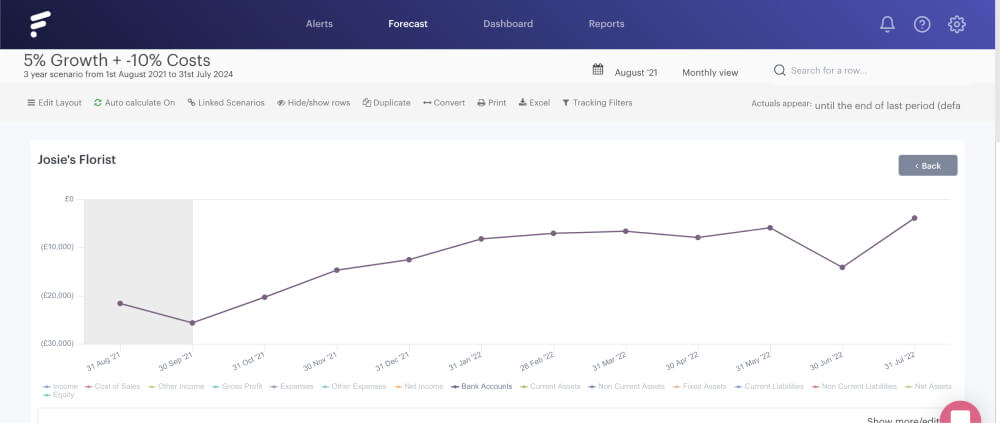Screen dimensions: 1000x423
Task: Switch to the Dashboard tab
Action: point(508,24)
